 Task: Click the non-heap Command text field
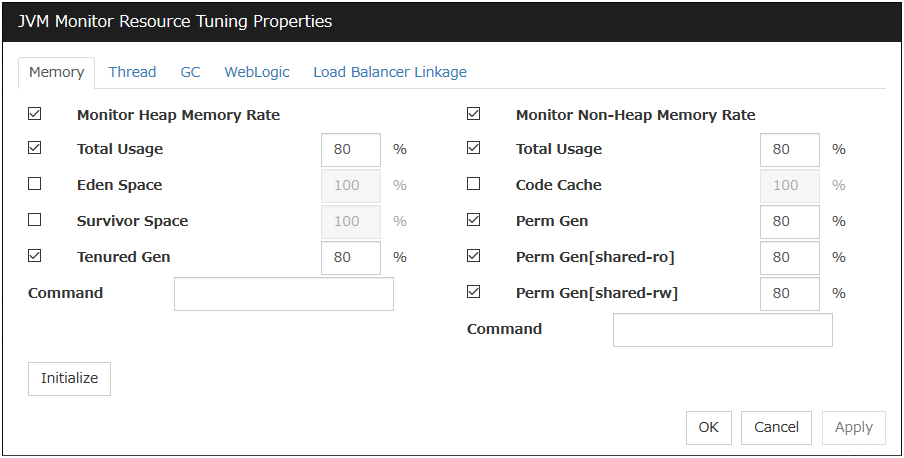[722, 330]
